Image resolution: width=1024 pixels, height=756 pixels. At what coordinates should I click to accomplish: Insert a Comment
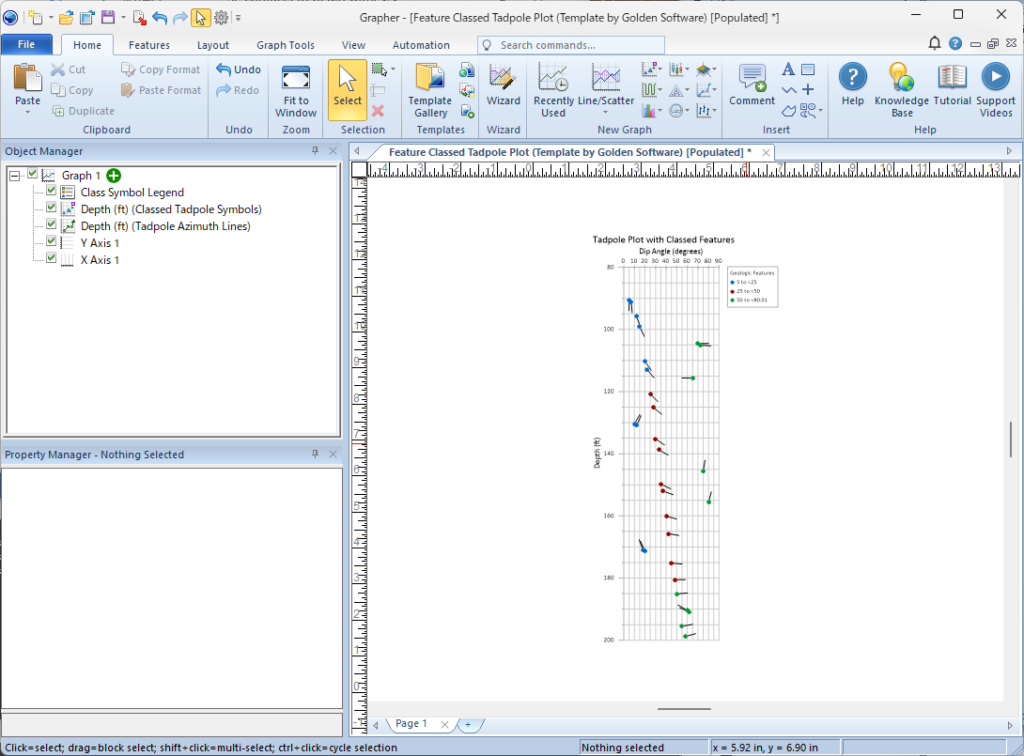752,87
